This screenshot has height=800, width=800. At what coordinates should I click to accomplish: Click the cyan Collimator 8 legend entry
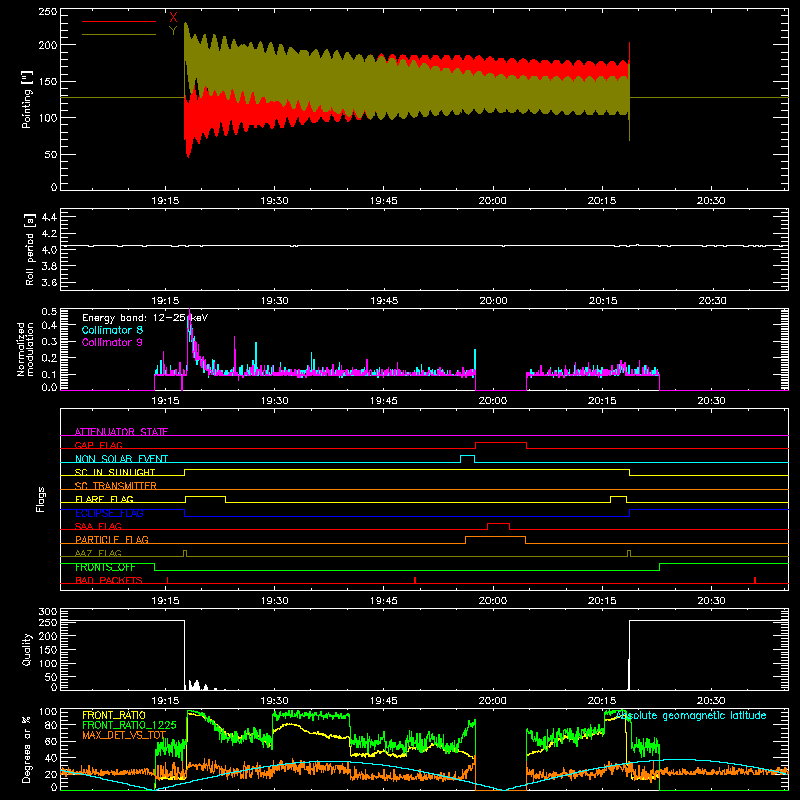point(112,330)
